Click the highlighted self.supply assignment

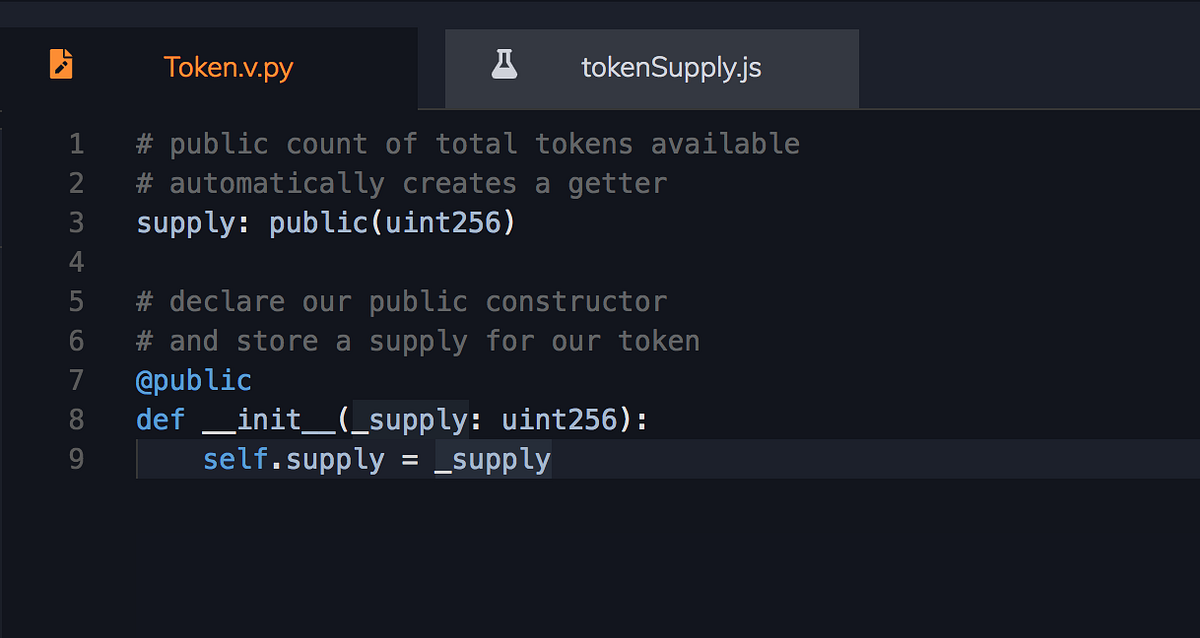(294, 459)
